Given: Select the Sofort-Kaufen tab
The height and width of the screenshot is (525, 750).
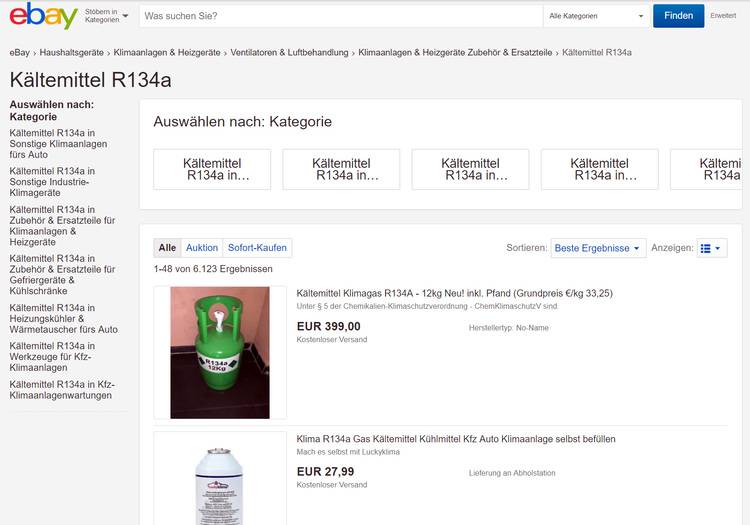Looking at the screenshot, I should 257,248.
